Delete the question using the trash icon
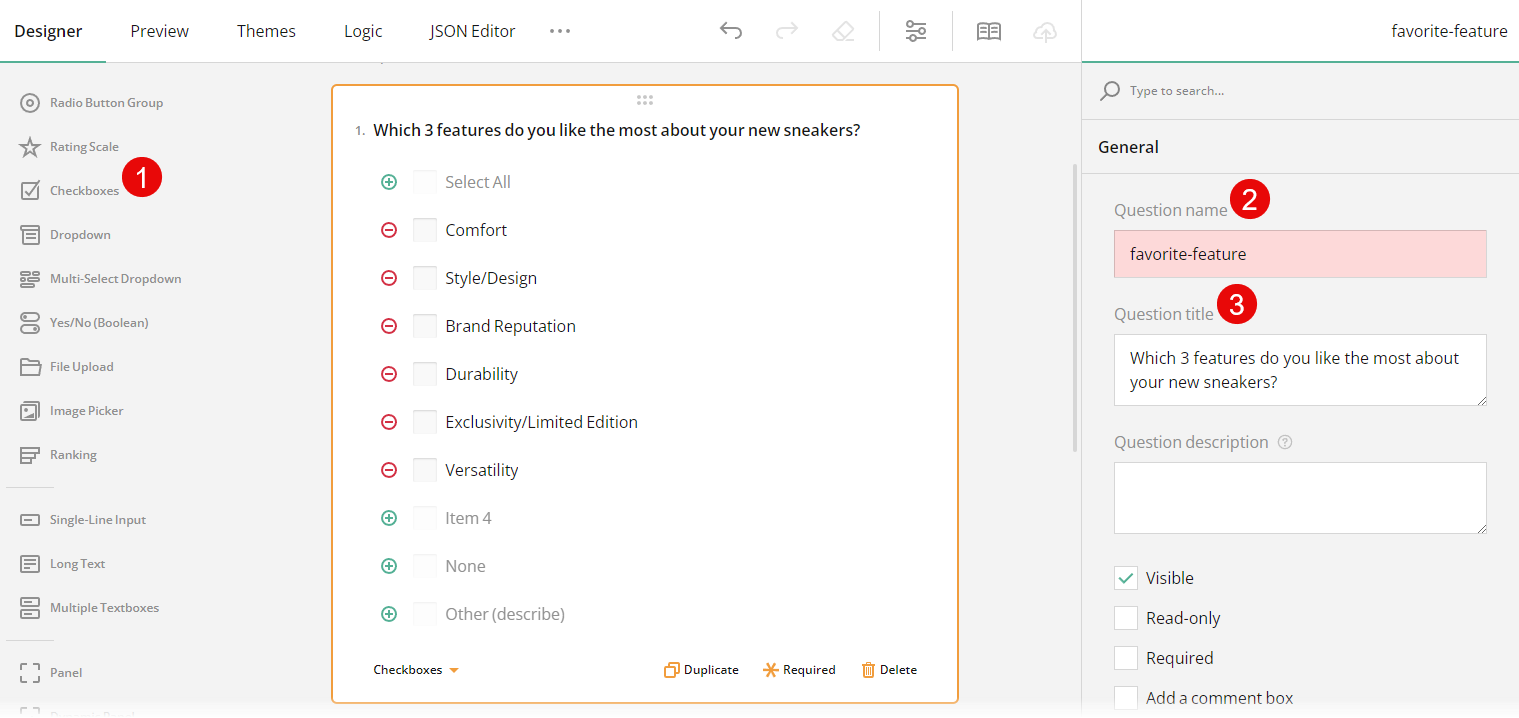 (888, 669)
